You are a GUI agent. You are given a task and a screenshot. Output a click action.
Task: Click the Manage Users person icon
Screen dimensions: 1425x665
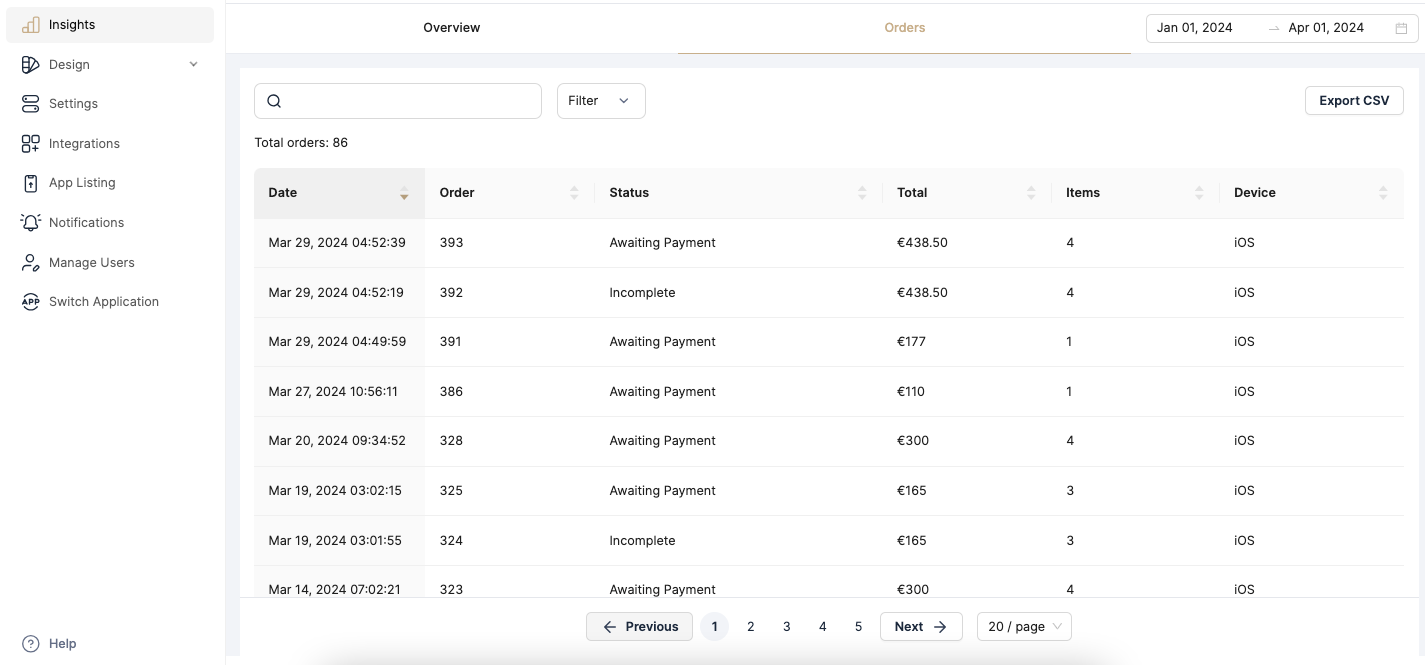(31, 263)
